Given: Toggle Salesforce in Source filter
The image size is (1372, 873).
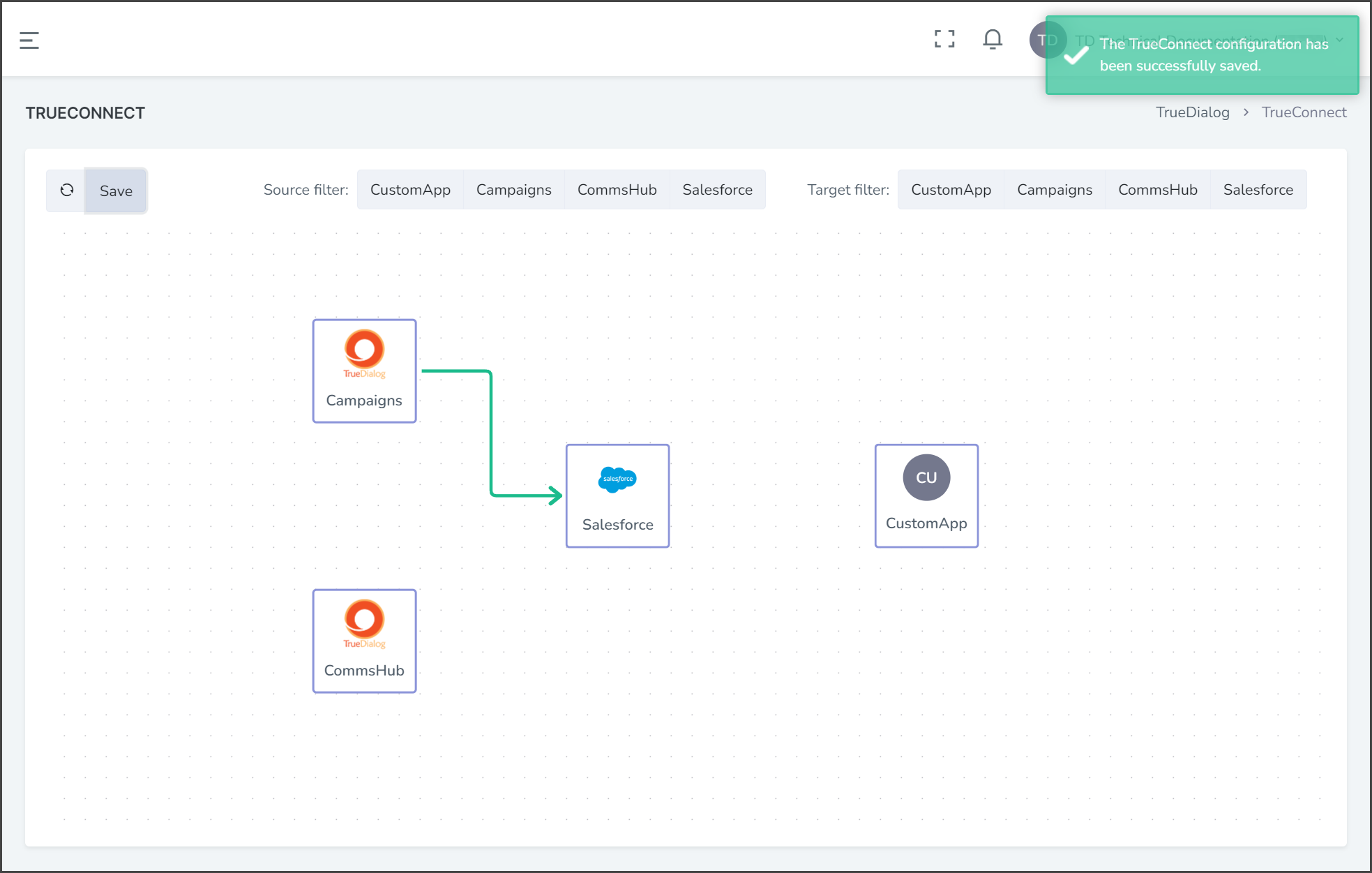Looking at the screenshot, I should point(717,189).
